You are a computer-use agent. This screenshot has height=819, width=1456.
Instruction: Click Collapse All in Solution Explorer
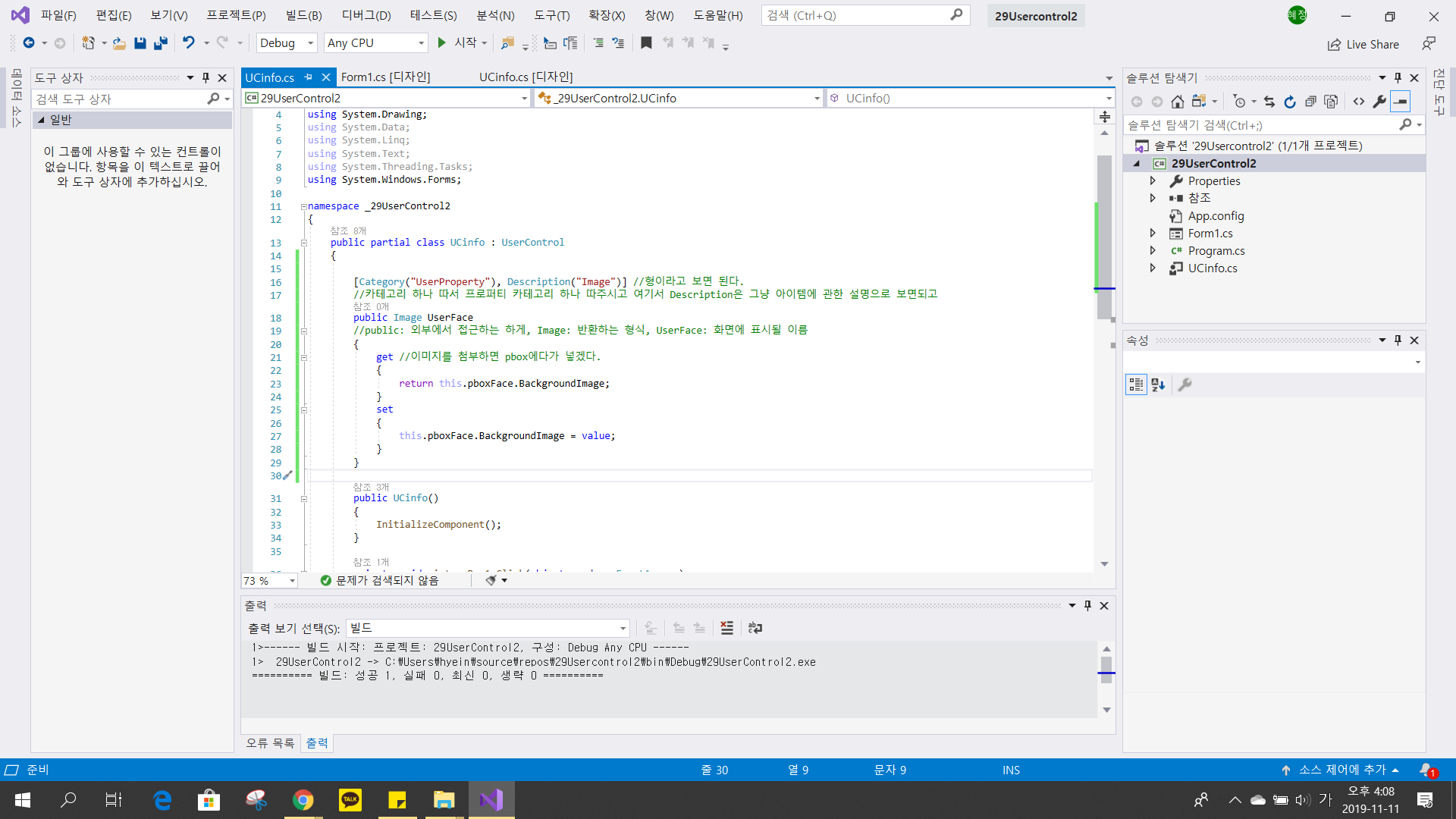click(1310, 102)
